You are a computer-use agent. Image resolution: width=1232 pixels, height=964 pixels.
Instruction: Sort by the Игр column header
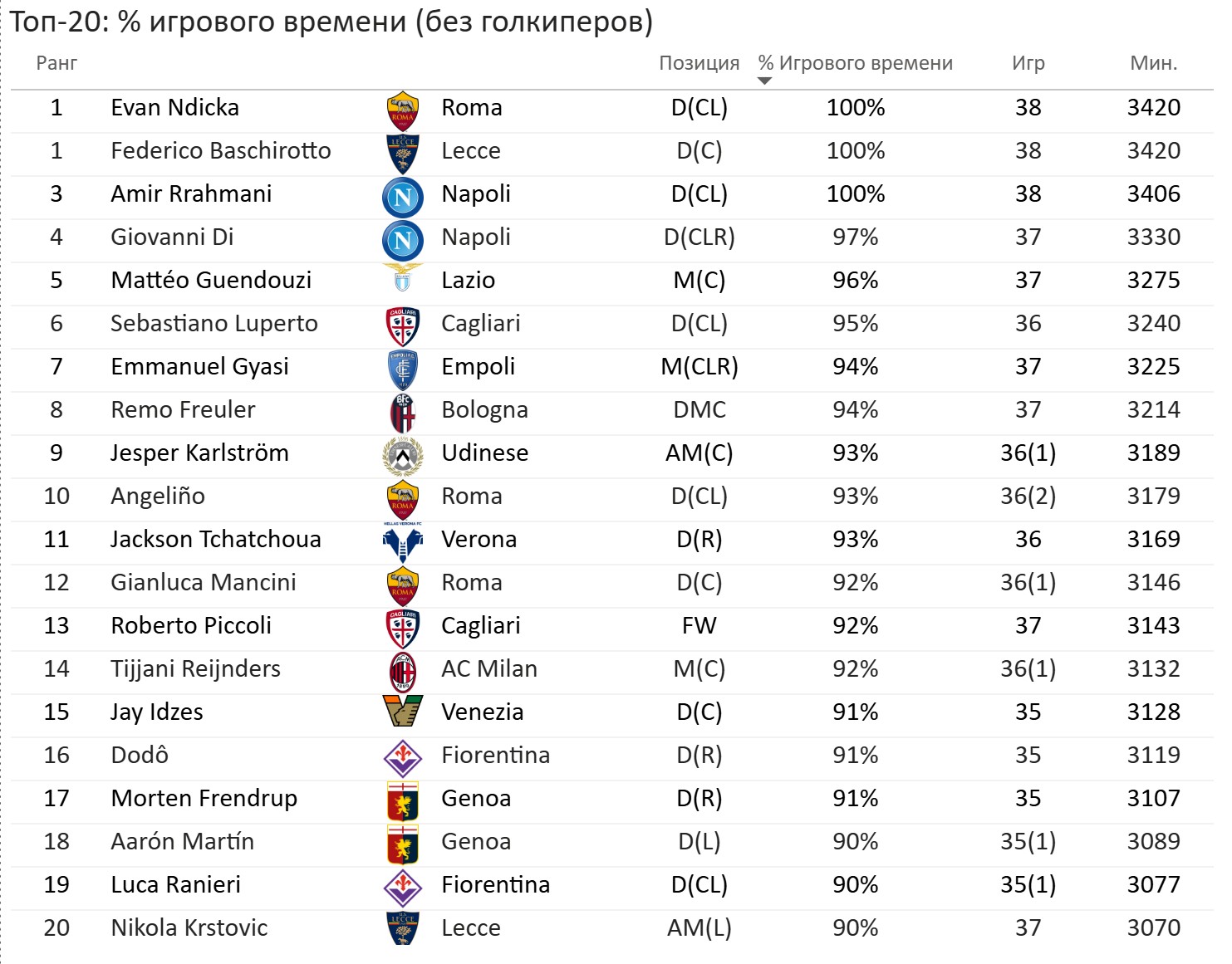click(x=1028, y=63)
